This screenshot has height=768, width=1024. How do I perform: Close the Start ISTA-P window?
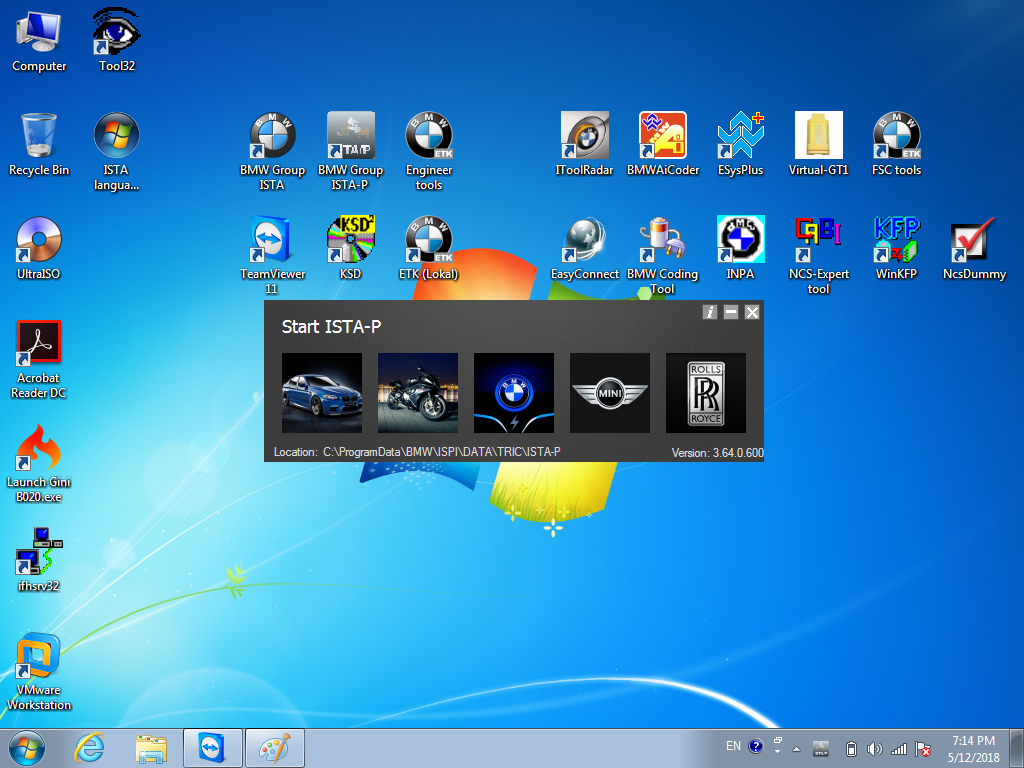pyautogui.click(x=752, y=312)
